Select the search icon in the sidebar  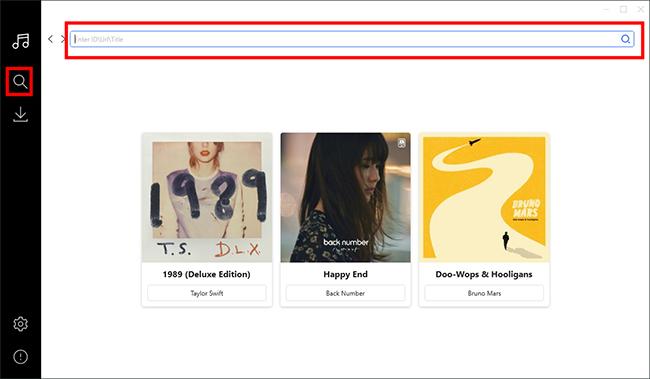click(20, 81)
